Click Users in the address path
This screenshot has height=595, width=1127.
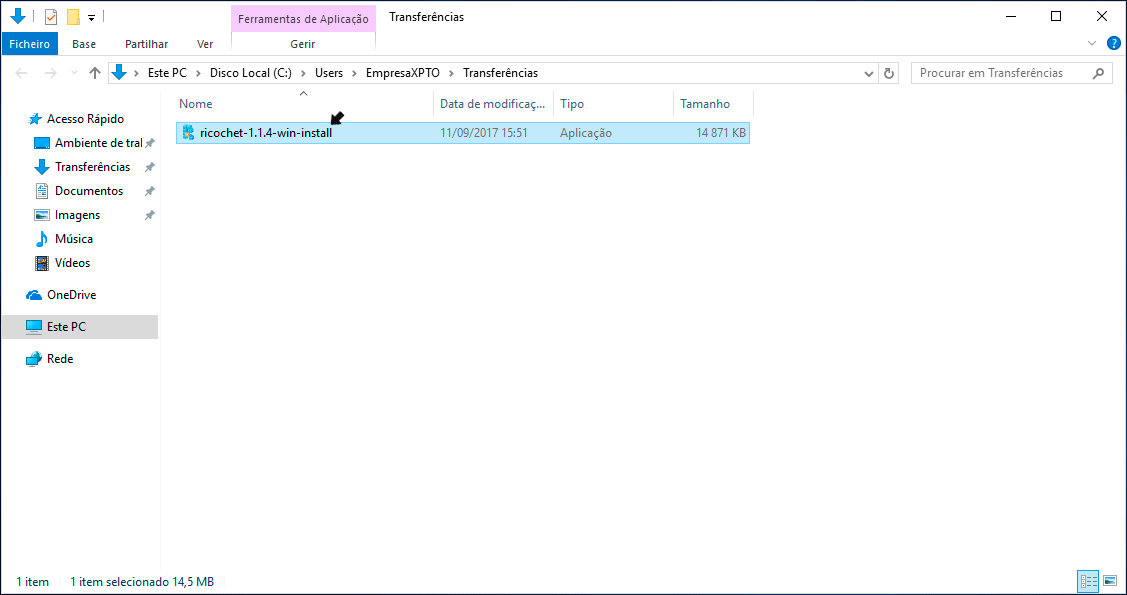[x=329, y=73]
